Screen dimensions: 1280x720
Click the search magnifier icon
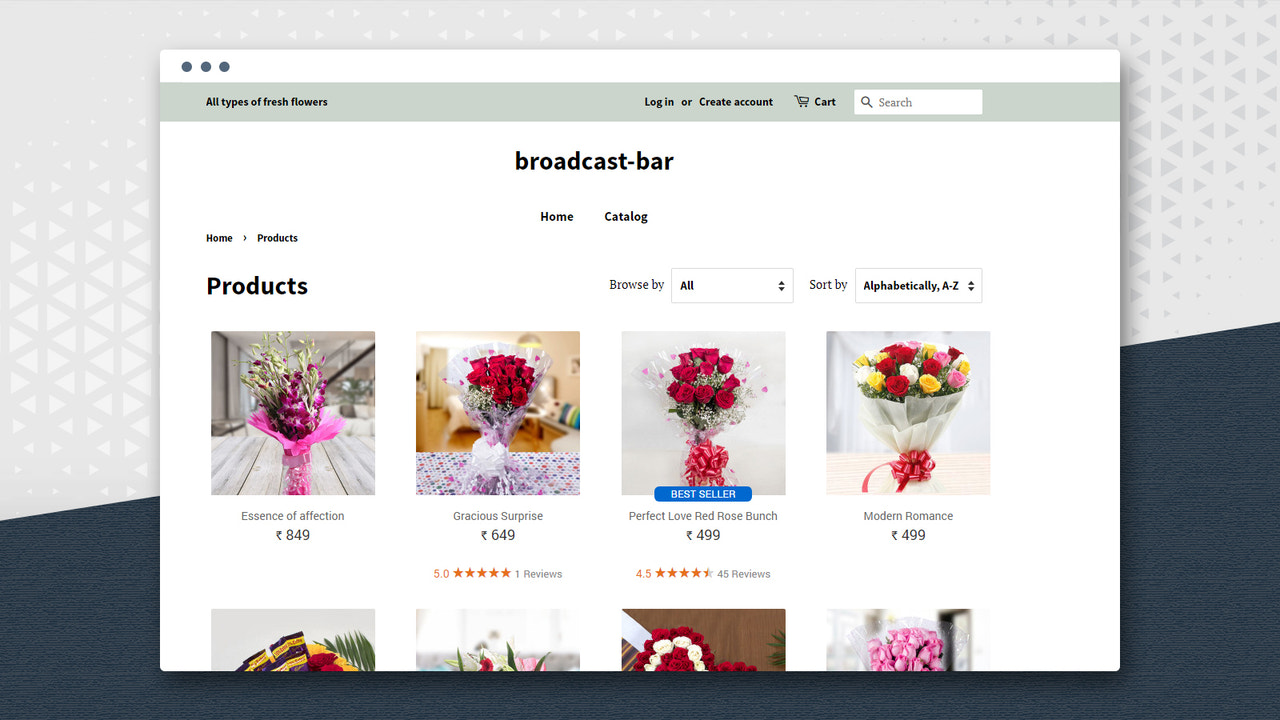866,101
